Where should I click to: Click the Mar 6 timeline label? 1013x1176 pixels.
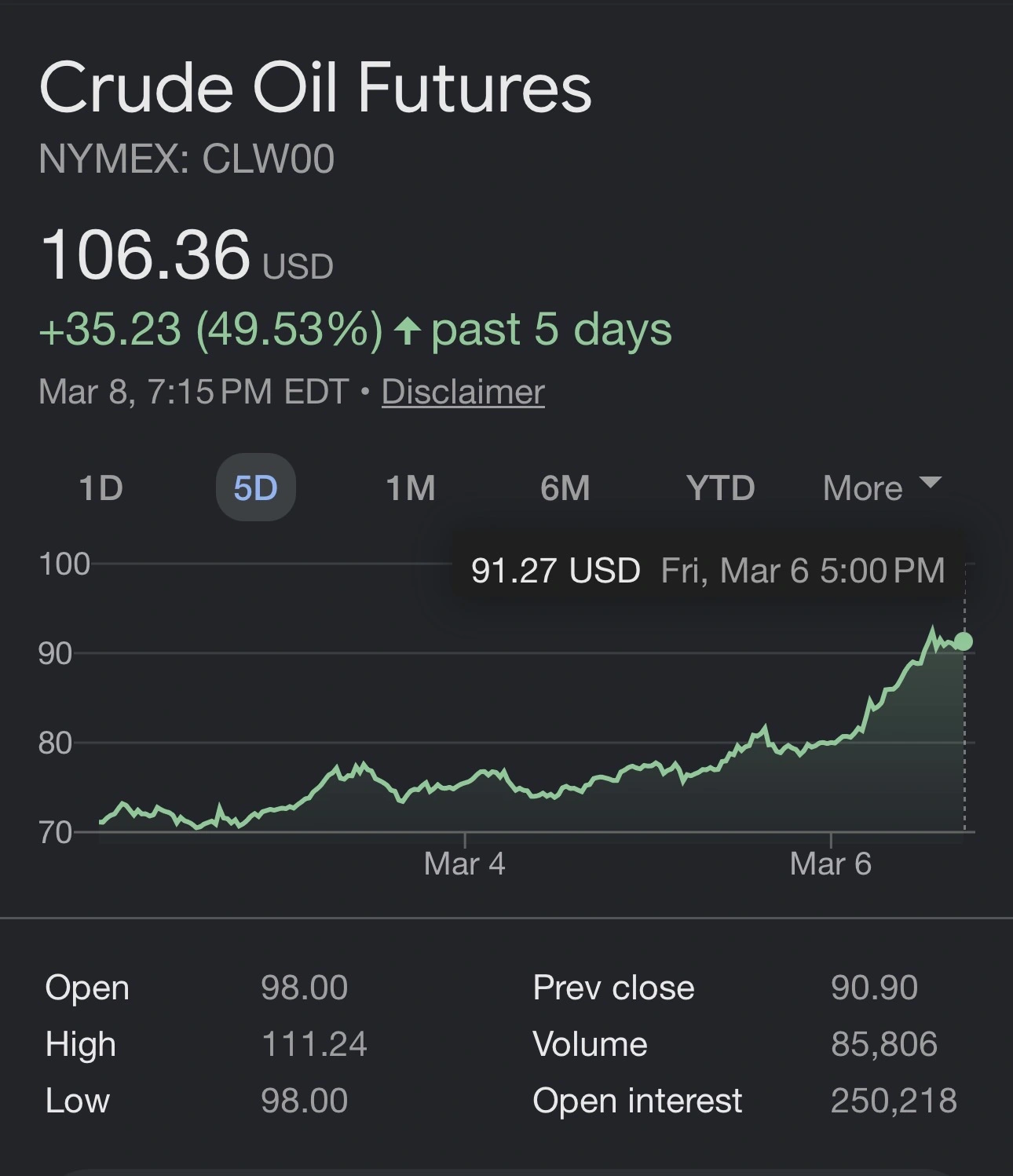tap(830, 864)
